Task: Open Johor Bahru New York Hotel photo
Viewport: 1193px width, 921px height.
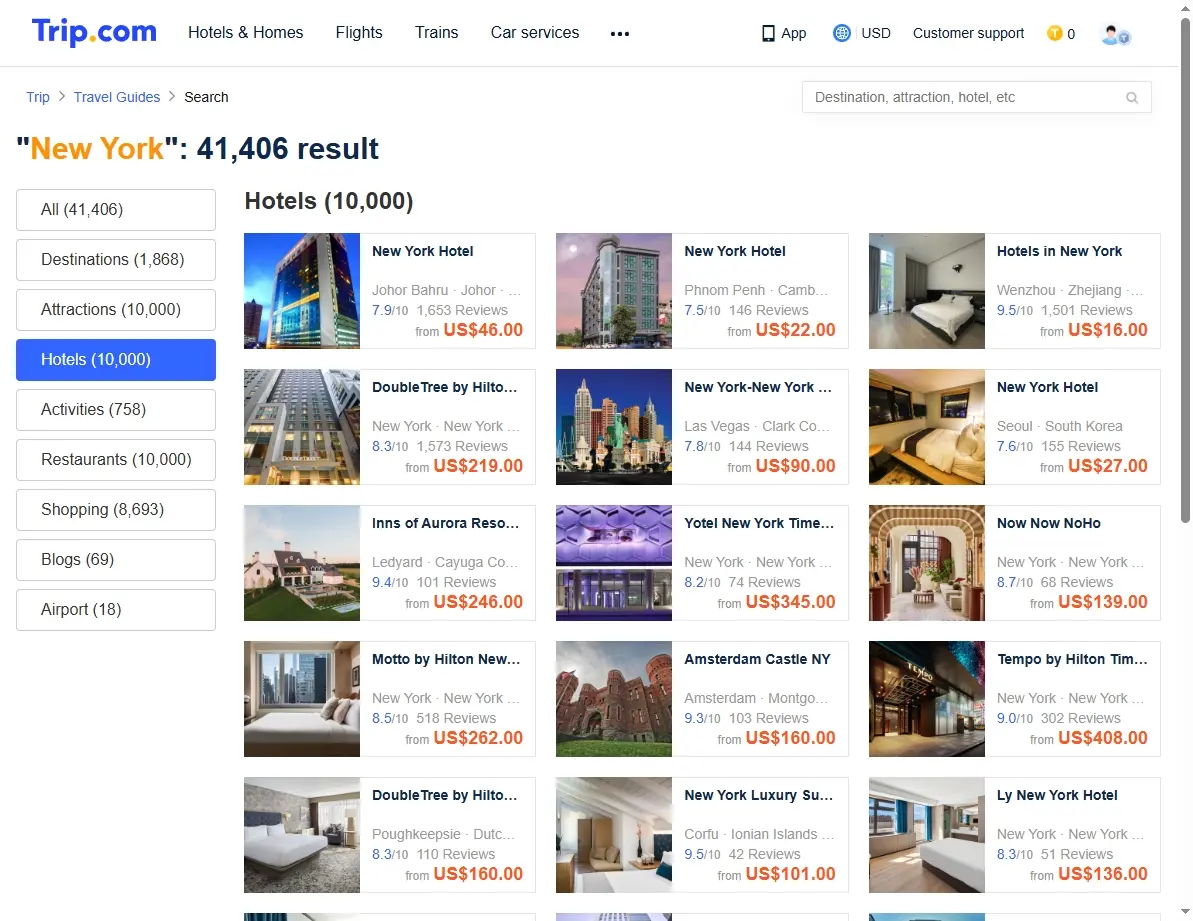Action: (302, 291)
